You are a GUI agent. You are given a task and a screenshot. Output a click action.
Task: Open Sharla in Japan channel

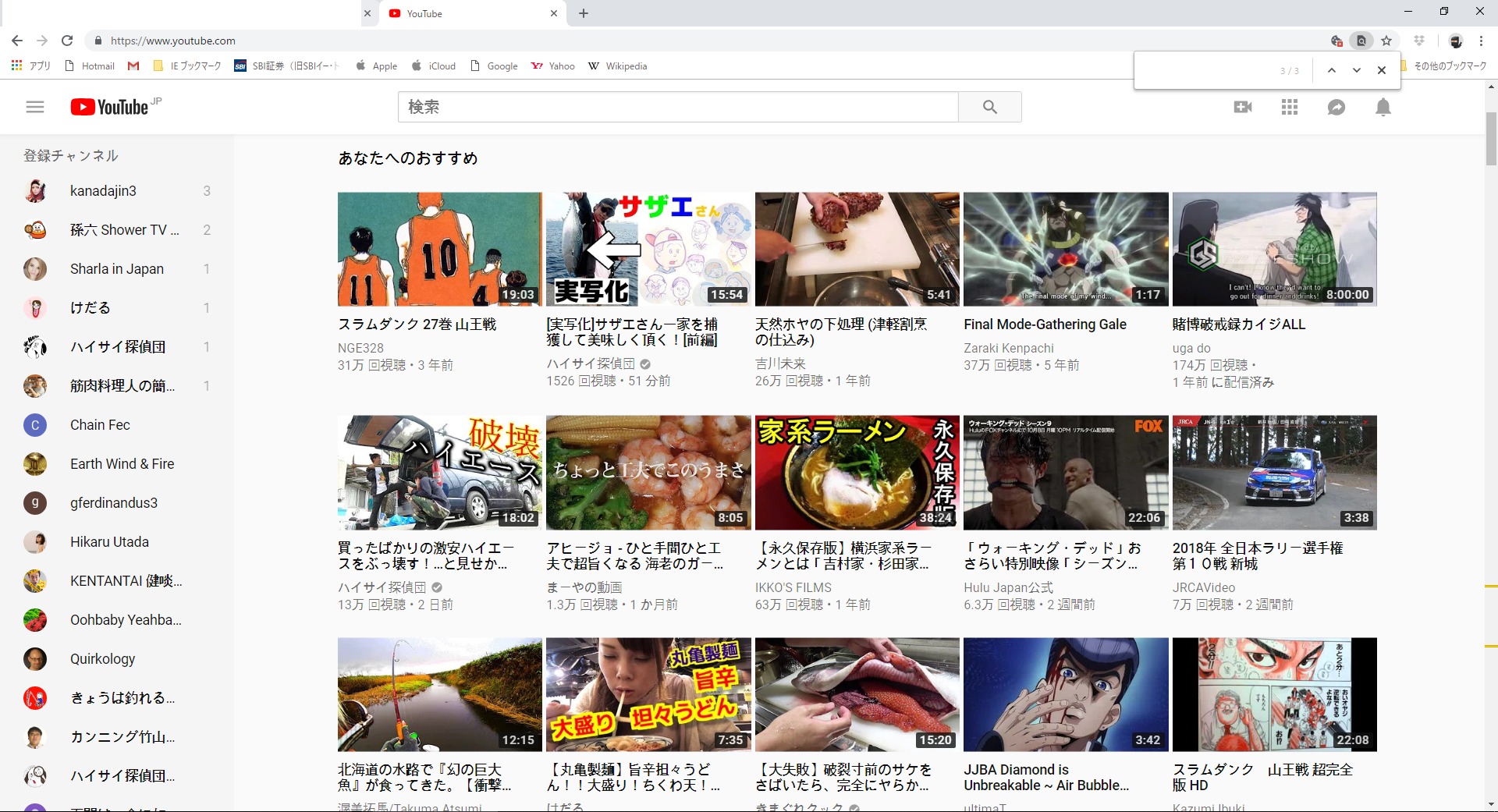coord(116,269)
